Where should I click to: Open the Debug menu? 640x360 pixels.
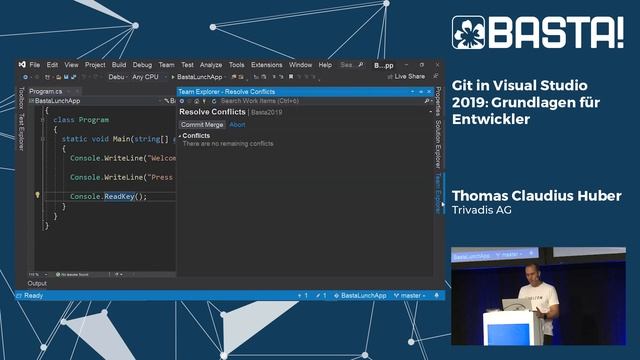(x=142, y=65)
